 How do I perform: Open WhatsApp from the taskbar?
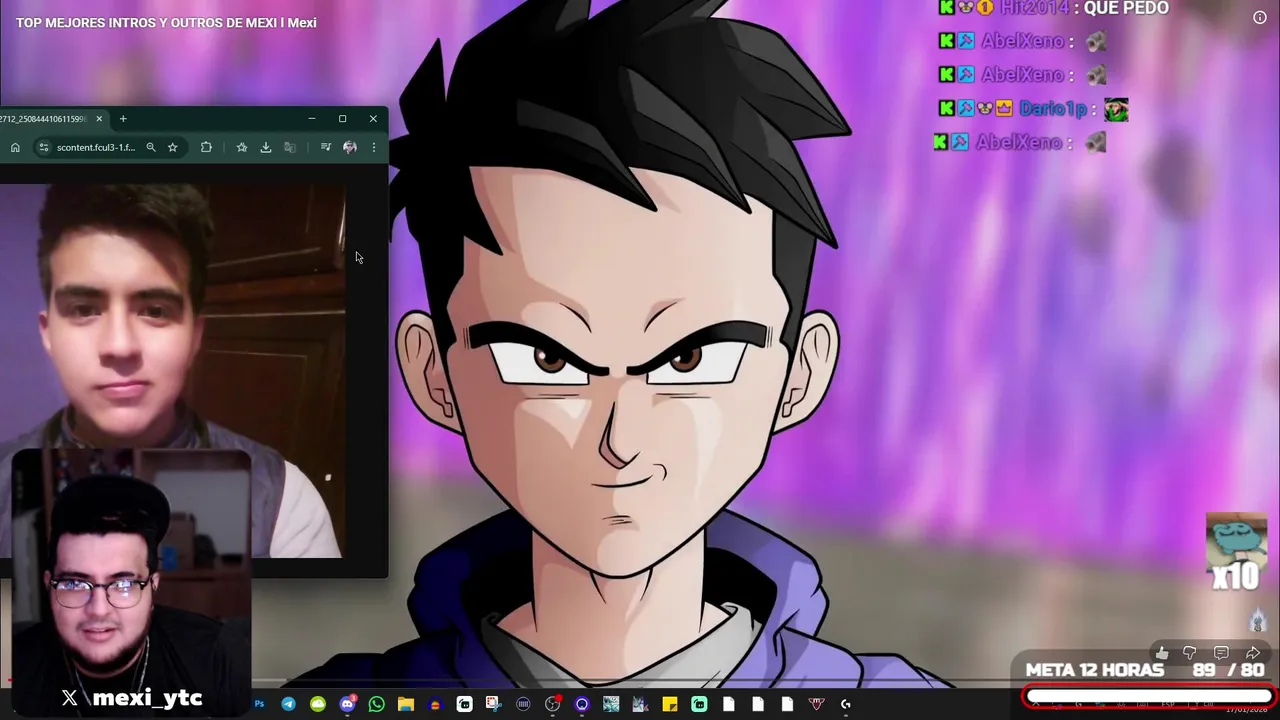(x=376, y=704)
